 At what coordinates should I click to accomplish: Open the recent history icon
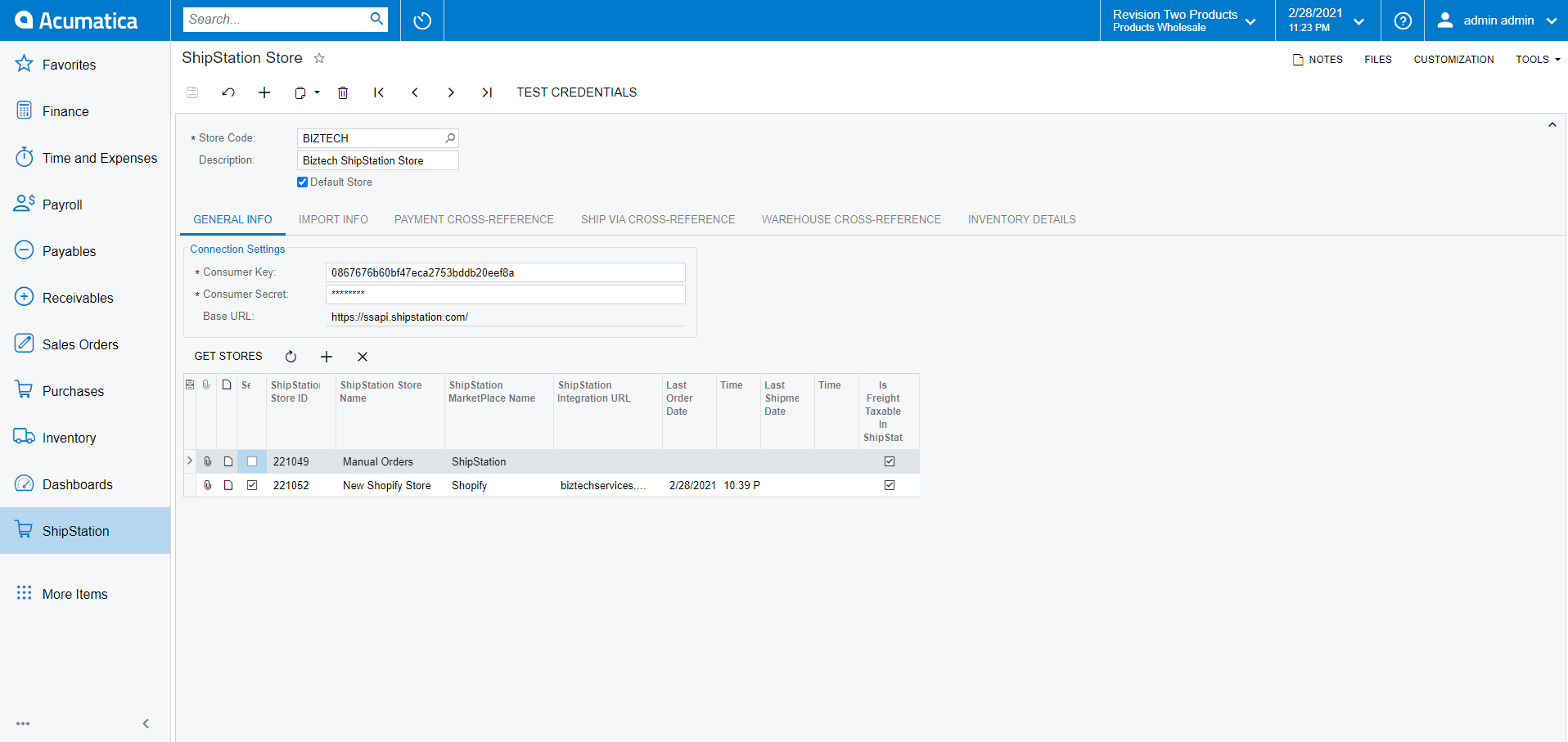coord(422,20)
